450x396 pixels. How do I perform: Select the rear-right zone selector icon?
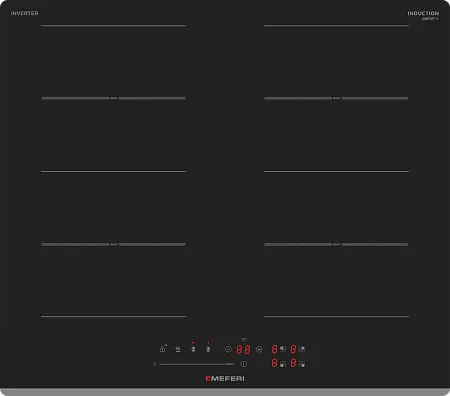(x=302, y=349)
